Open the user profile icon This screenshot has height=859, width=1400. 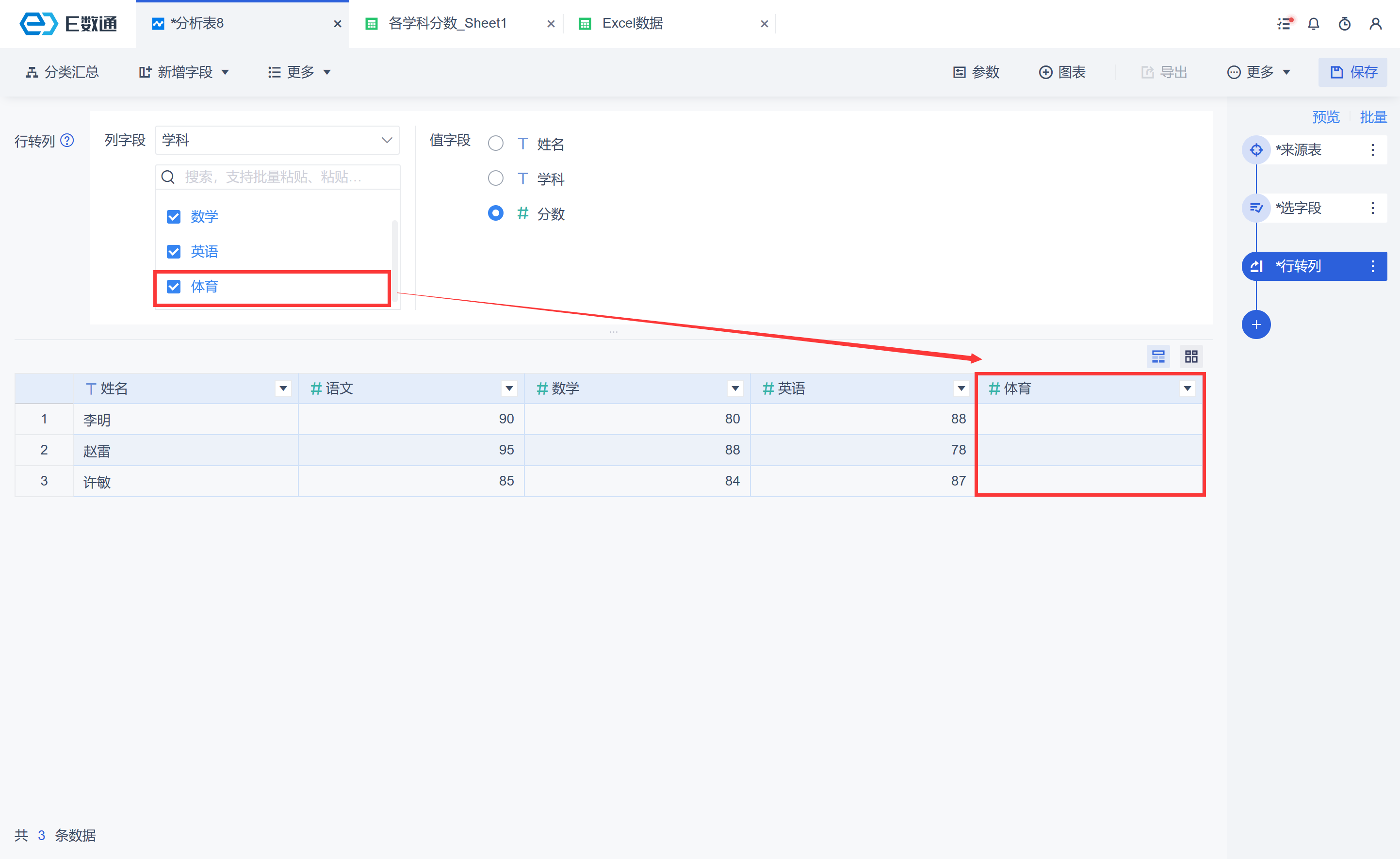[x=1375, y=24]
